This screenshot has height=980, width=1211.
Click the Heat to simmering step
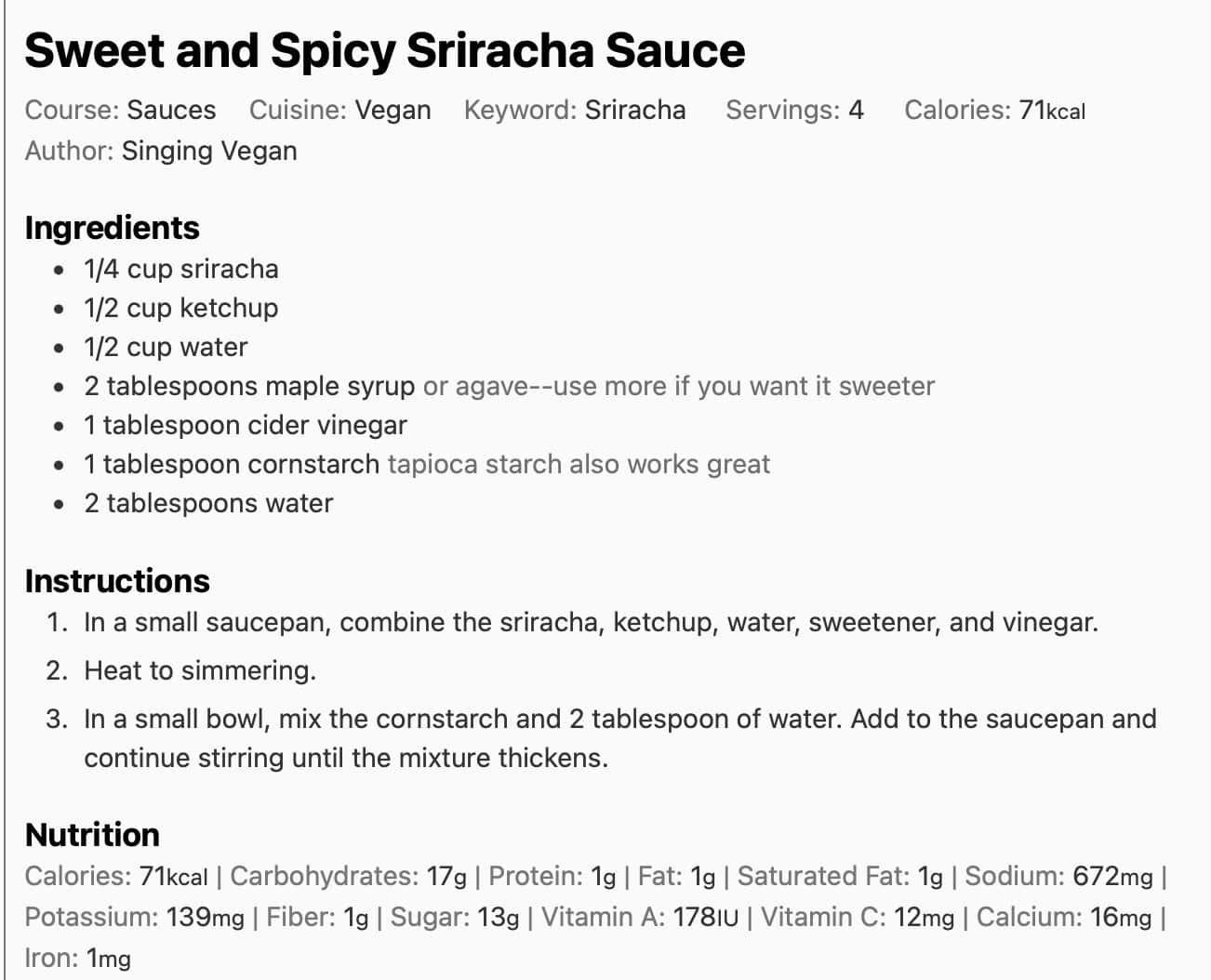point(200,670)
